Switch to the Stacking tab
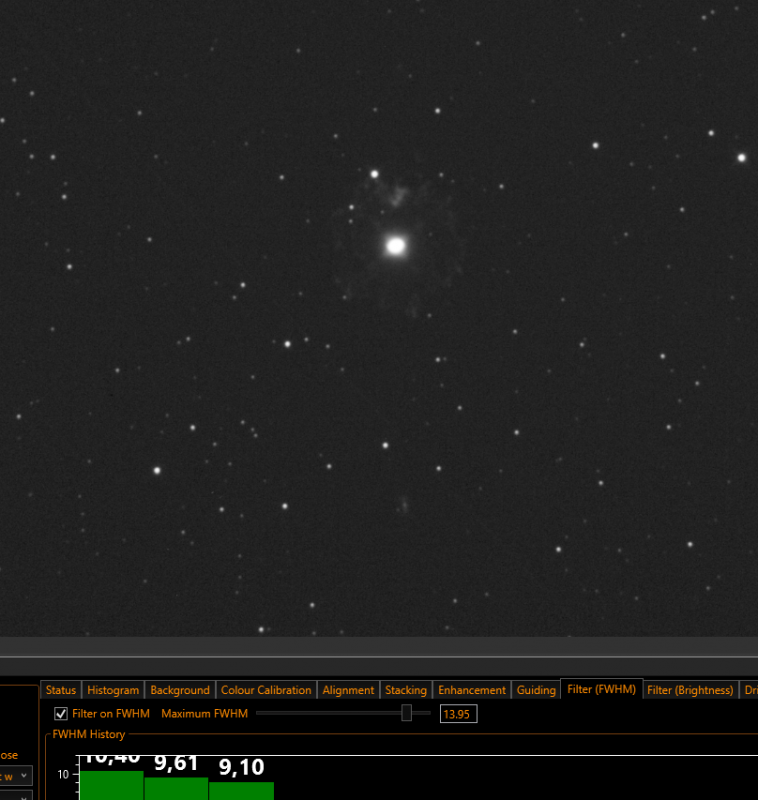758x800 pixels. coord(406,690)
